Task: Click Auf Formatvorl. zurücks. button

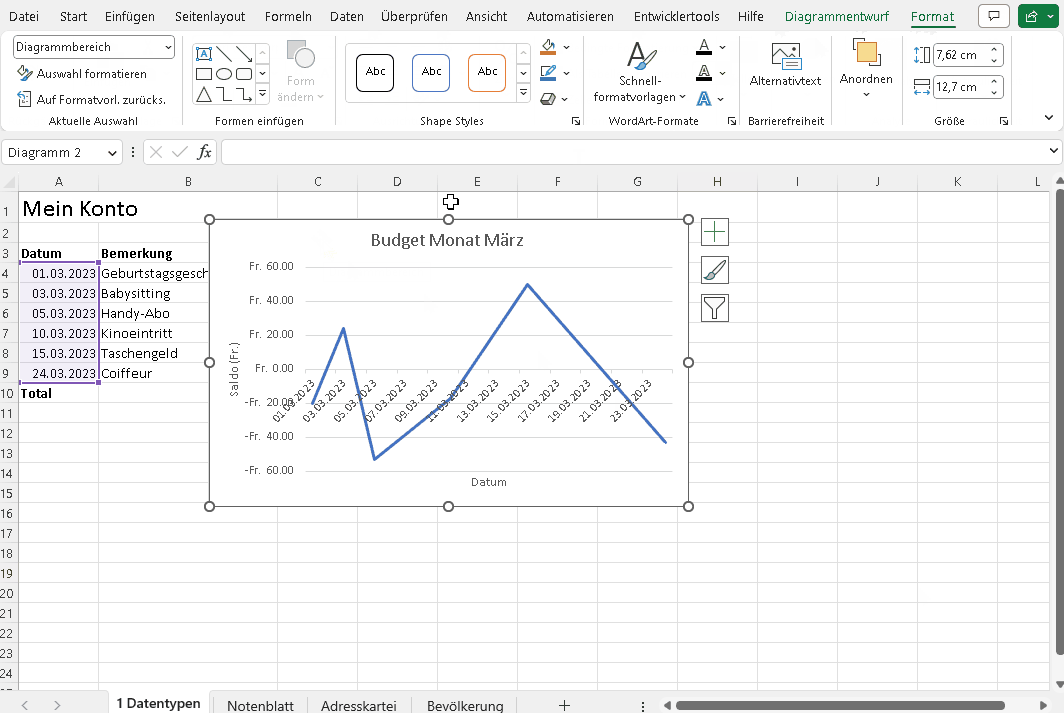Action: (x=91, y=100)
